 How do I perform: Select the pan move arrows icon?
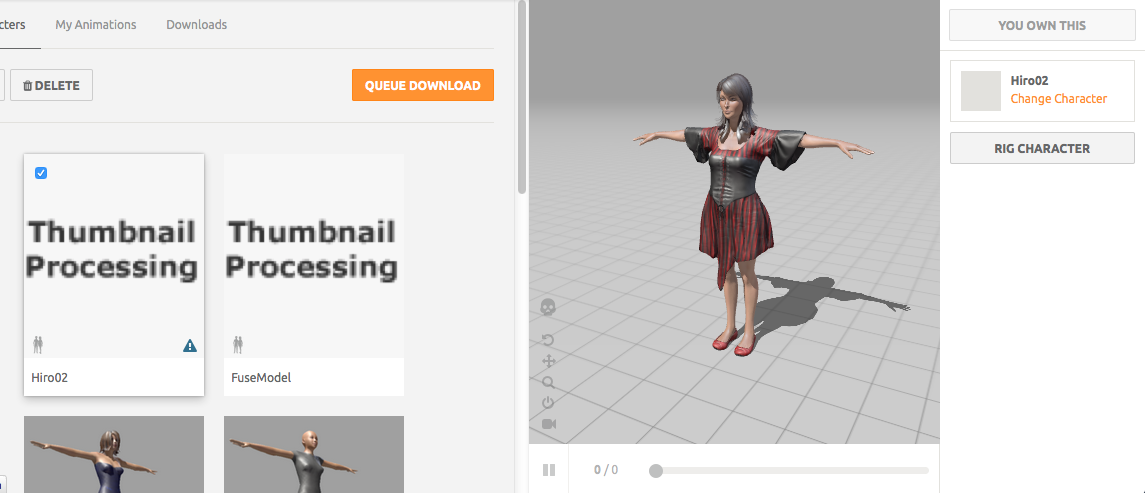tap(548, 361)
